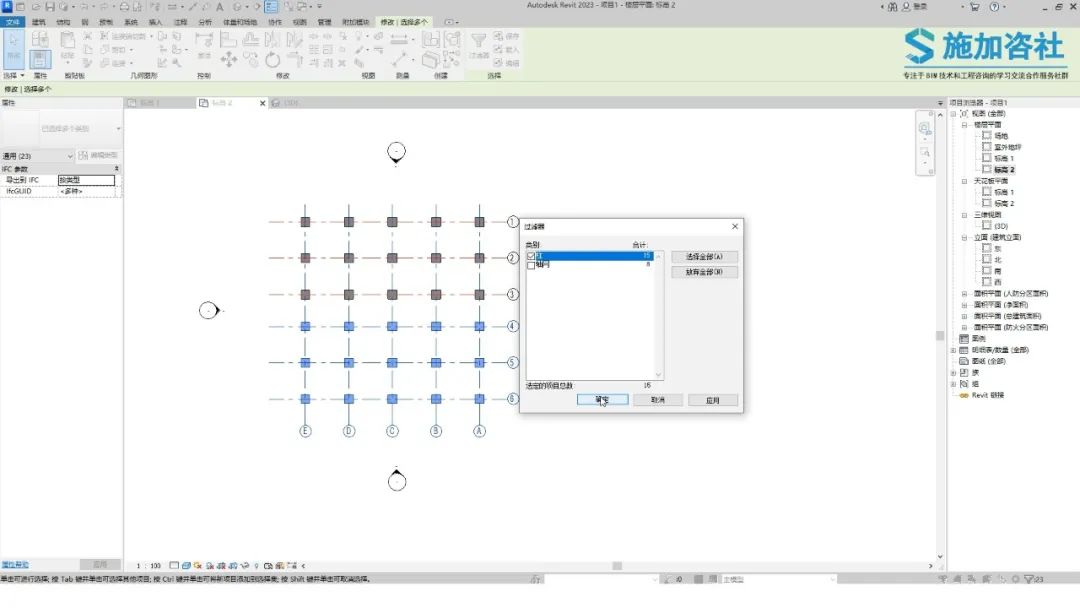This screenshot has height=608, width=1080.
Task: Click the zoom region navigation icon
Action: [924, 152]
